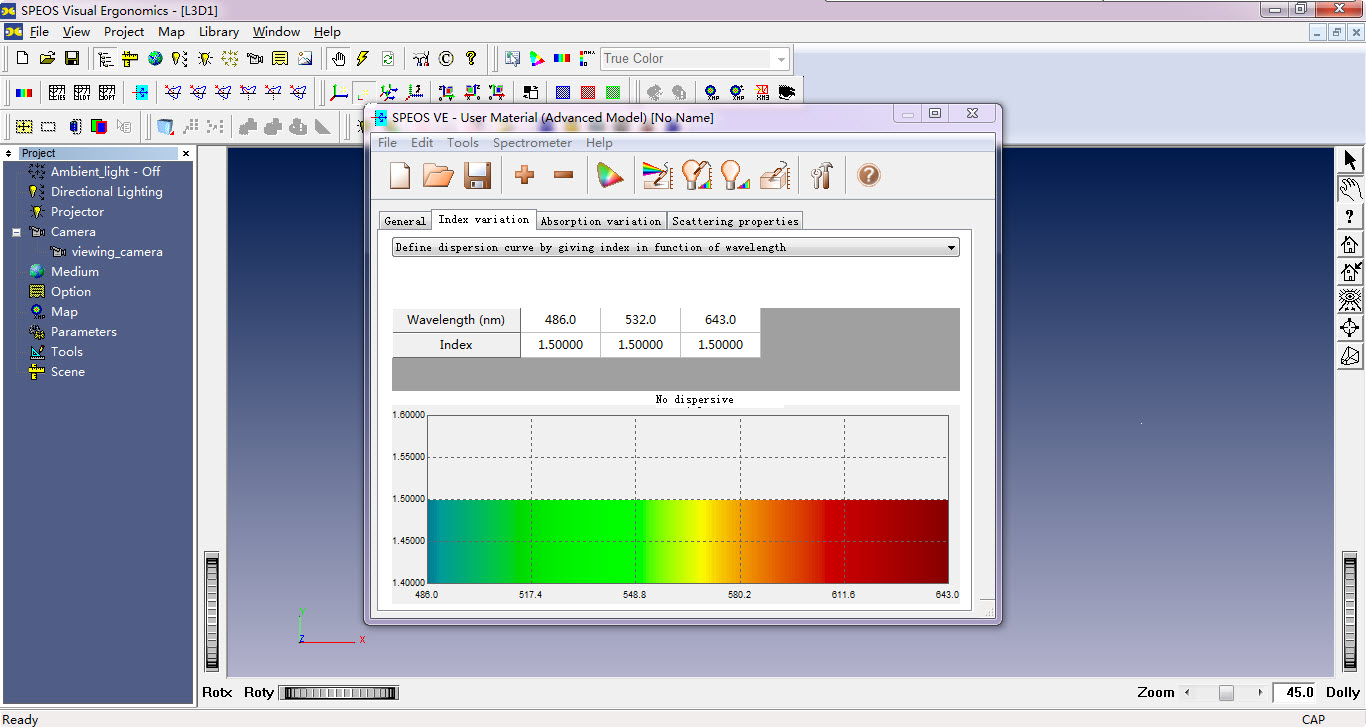The image size is (1366, 728).
Task: Click the Roty rotation wheel
Action: (x=339, y=692)
